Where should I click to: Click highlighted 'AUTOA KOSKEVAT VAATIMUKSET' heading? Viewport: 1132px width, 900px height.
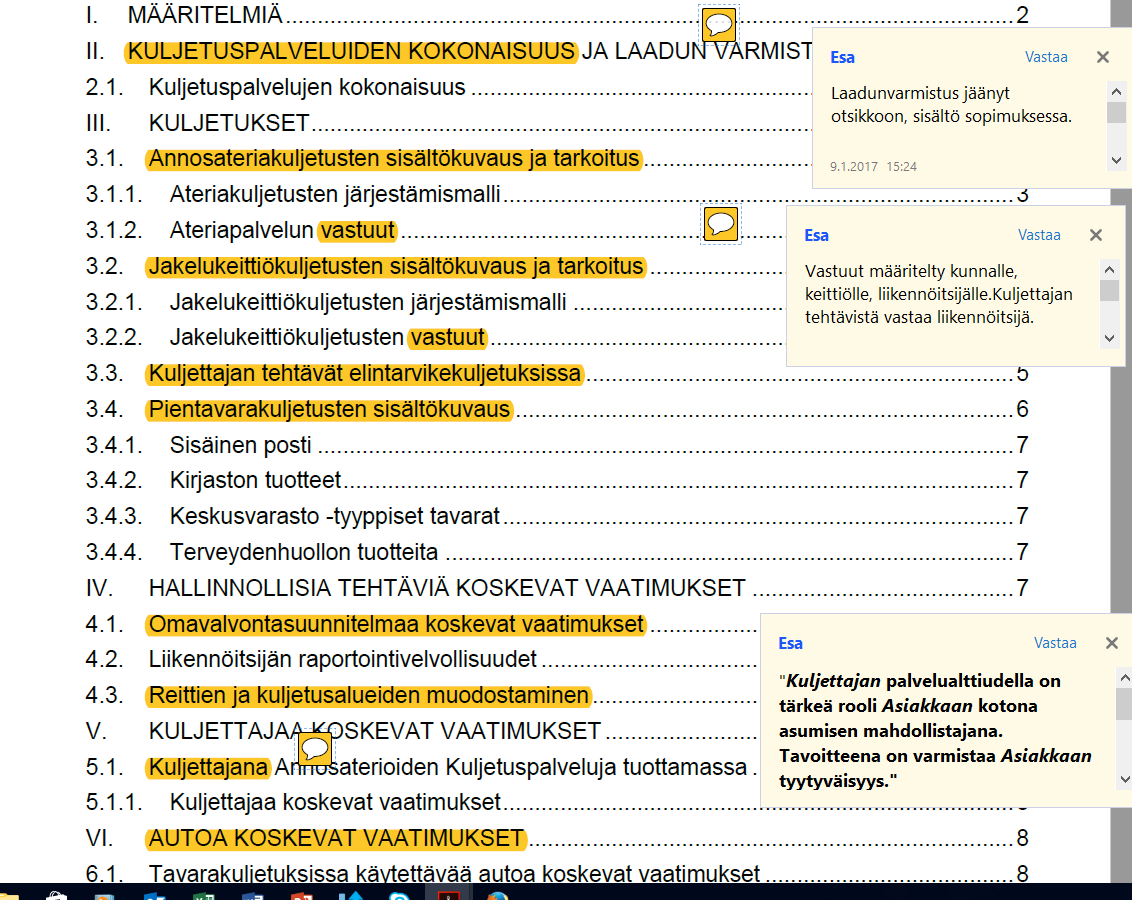(x=336, y=838)
